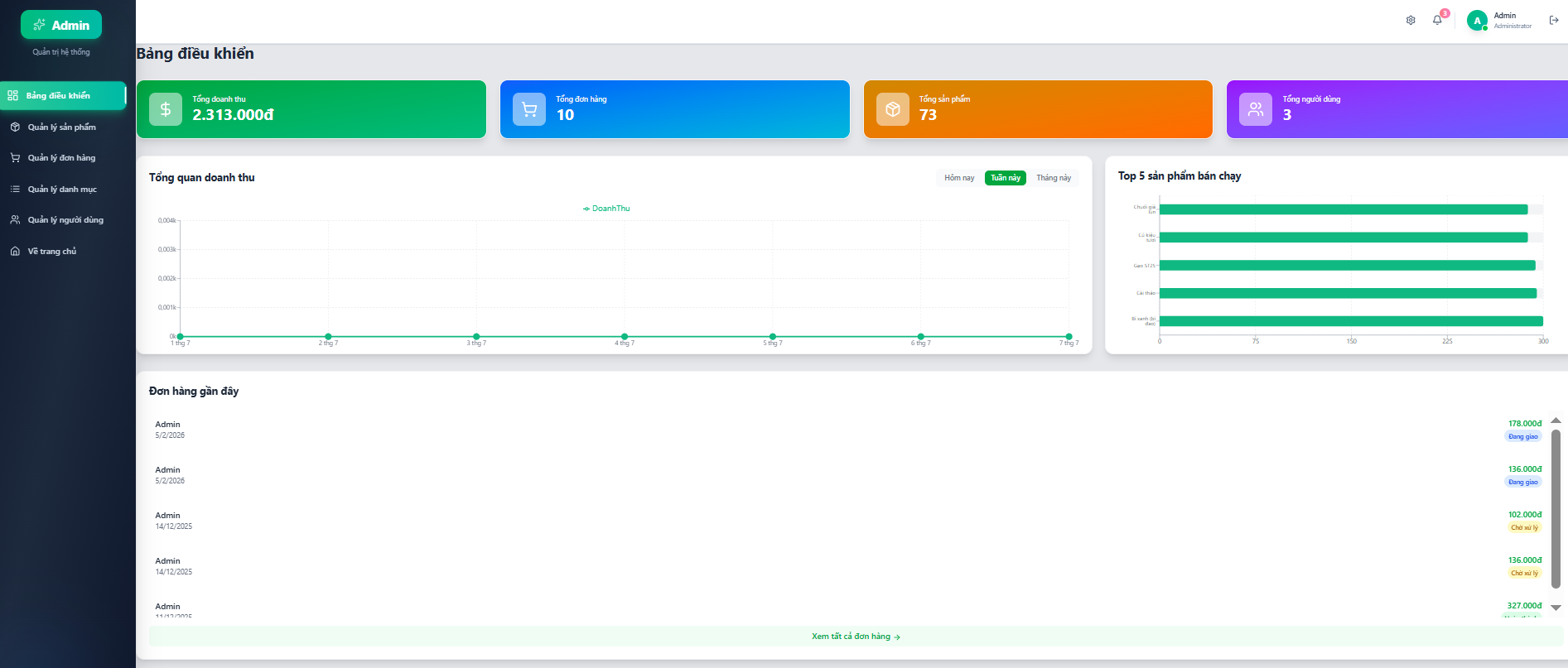
Task: Click the 1 thg 7 revenue data point
Action: [180, 336]
